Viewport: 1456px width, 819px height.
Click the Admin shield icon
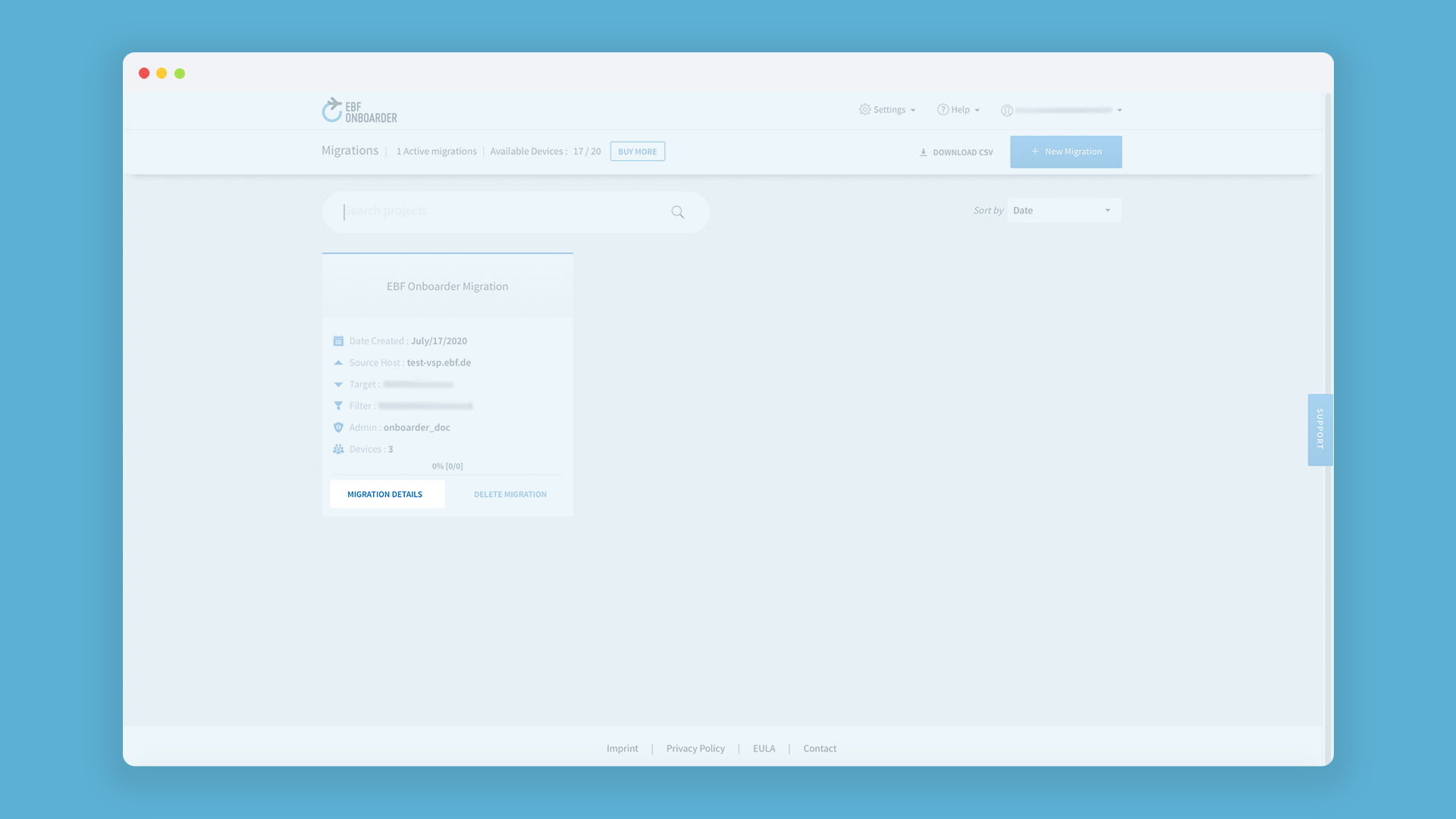coord(338,428)
